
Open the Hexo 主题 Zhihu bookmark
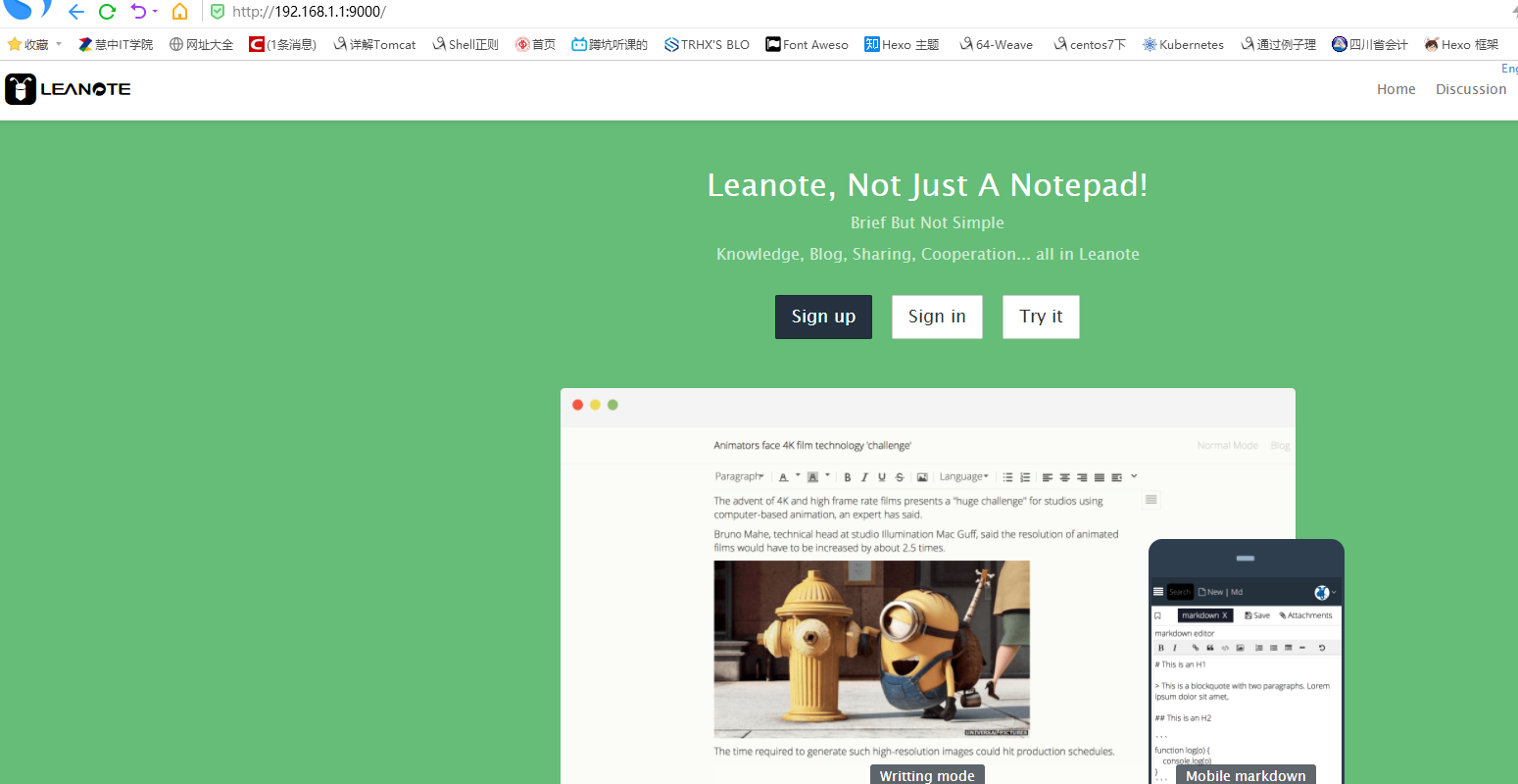pyautogui.click(x=902, y=44)
